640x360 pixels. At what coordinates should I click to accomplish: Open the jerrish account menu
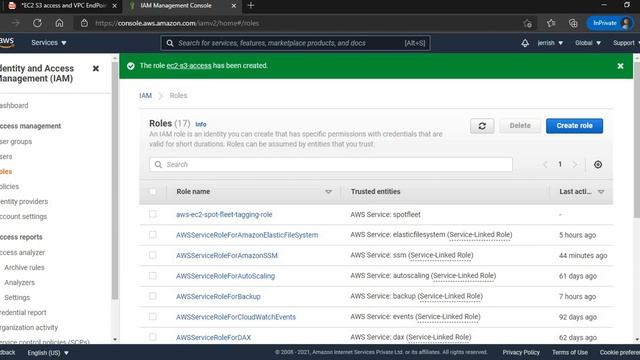coord(550,43)
